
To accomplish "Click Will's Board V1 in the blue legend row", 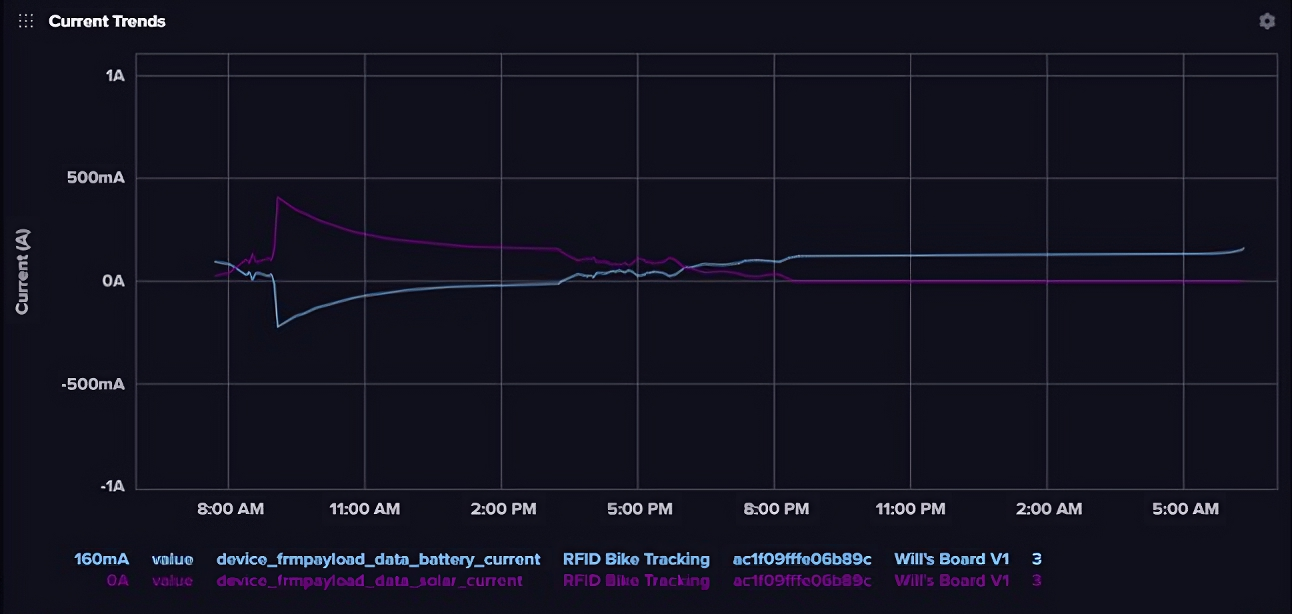I will tap(951, 559).
